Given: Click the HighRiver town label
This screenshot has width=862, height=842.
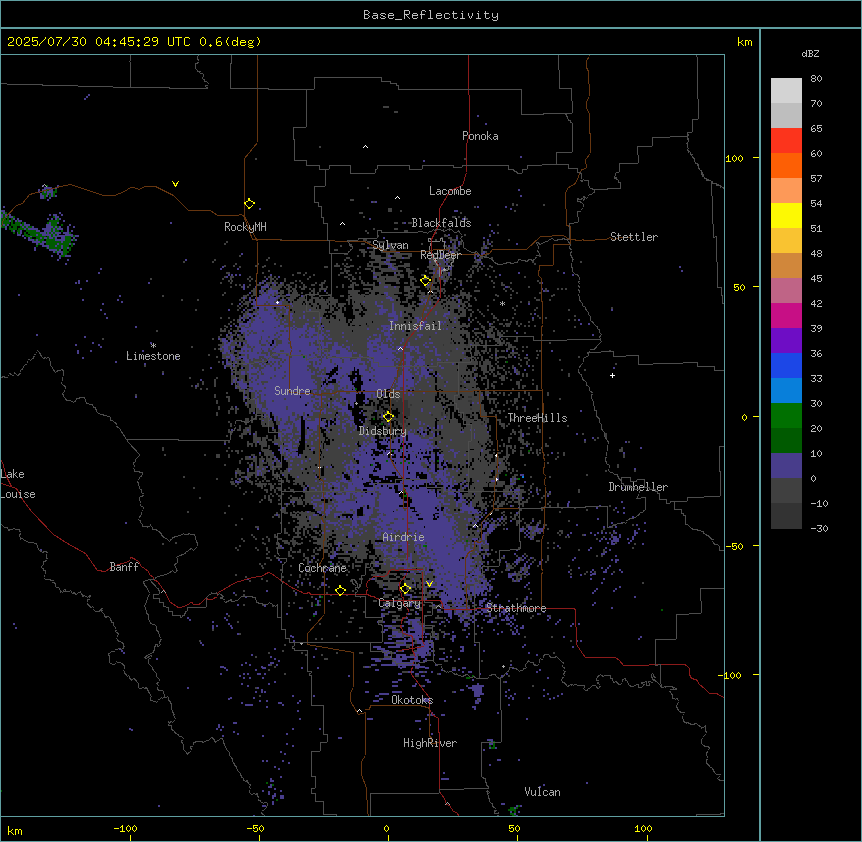Looking at the screenshot, I should [430, 743].
